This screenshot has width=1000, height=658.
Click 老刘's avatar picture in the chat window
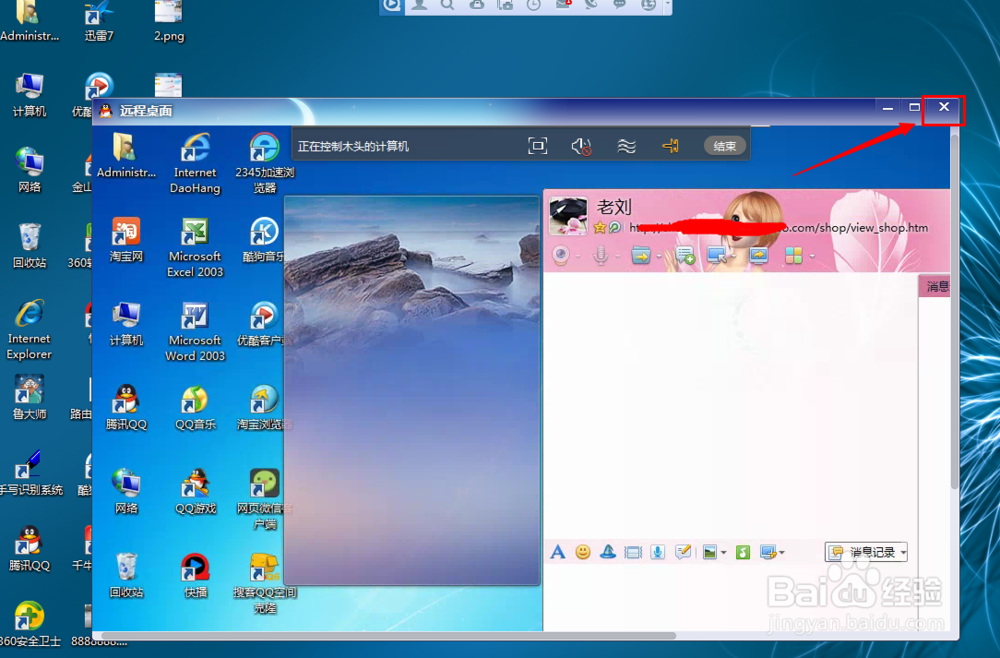568,216
